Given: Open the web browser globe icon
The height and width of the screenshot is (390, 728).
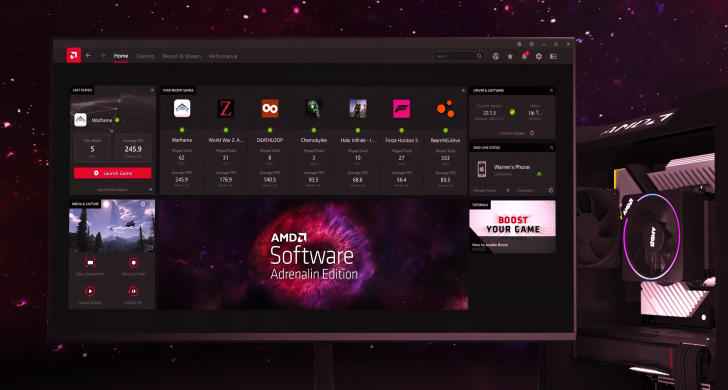Looking at the screenshot, I should 496,56.
